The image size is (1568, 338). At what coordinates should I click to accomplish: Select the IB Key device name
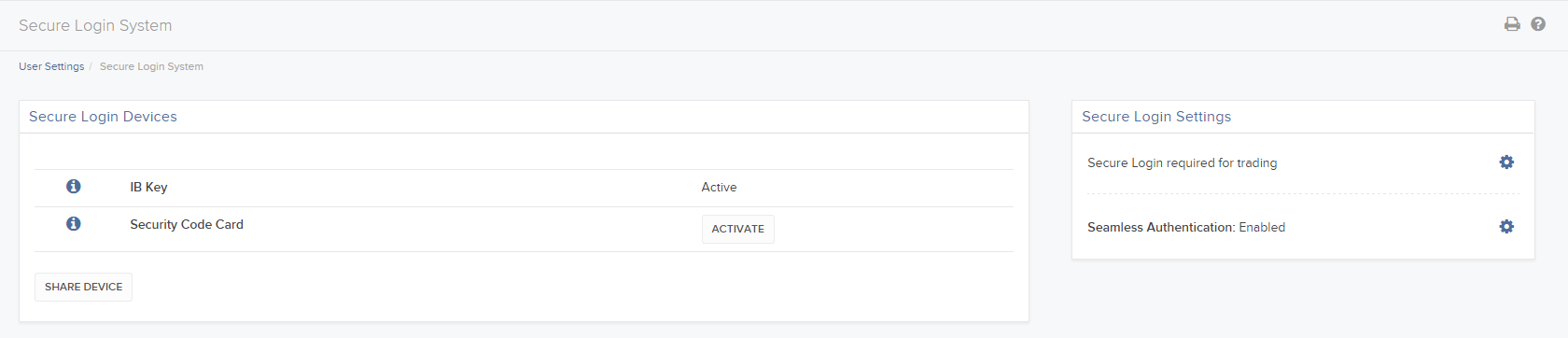tap(148, 187)
